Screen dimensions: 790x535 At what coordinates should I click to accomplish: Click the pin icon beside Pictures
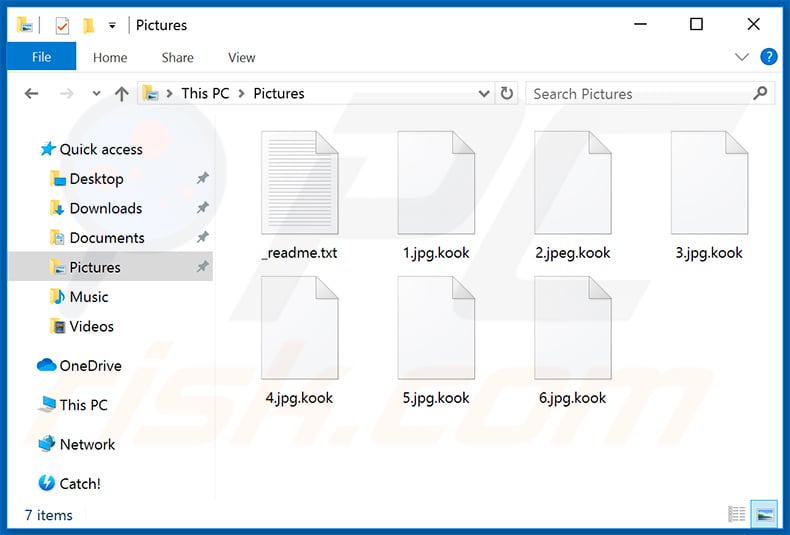[203, 266]
